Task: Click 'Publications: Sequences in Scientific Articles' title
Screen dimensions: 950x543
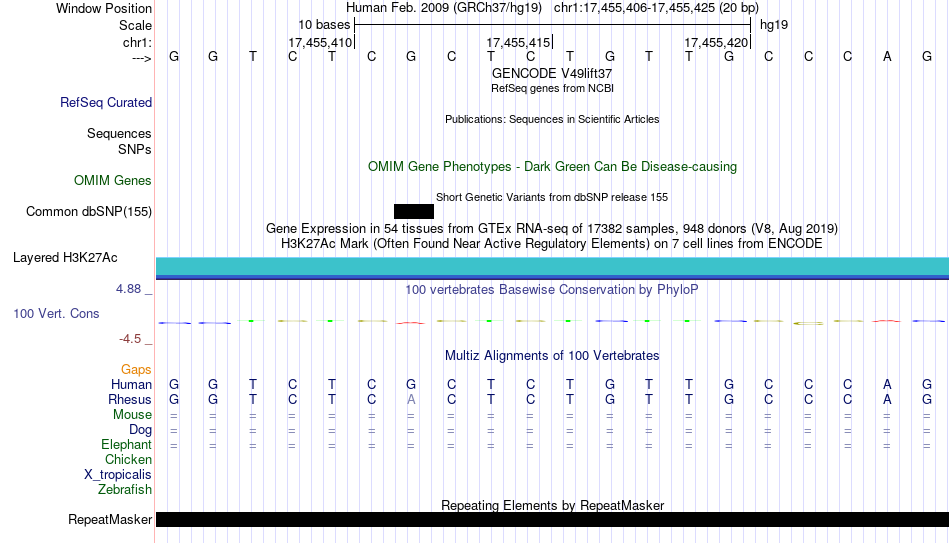Action: (552, 119)
